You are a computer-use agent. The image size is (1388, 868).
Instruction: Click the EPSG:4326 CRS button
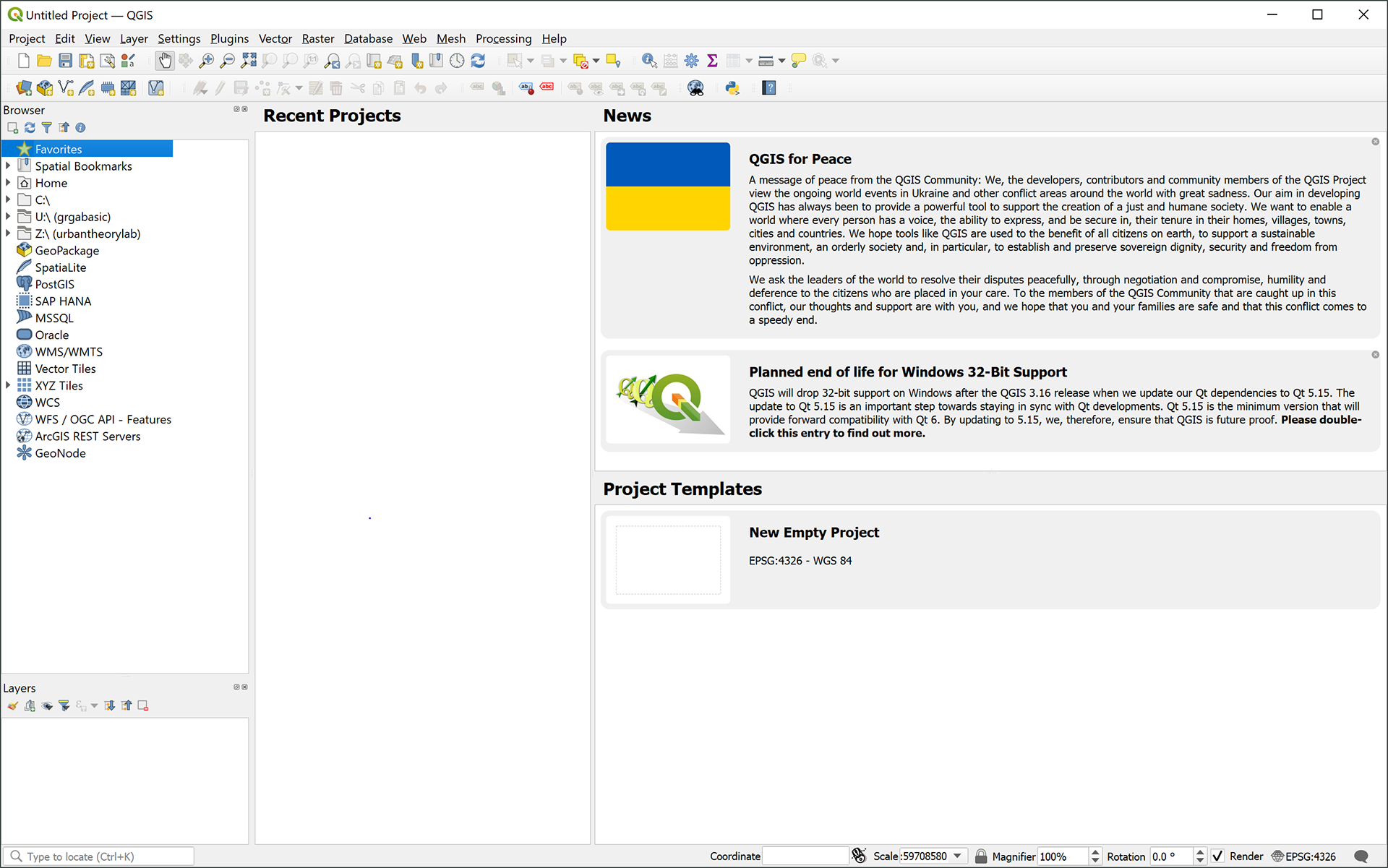[x=1304, y=856]
